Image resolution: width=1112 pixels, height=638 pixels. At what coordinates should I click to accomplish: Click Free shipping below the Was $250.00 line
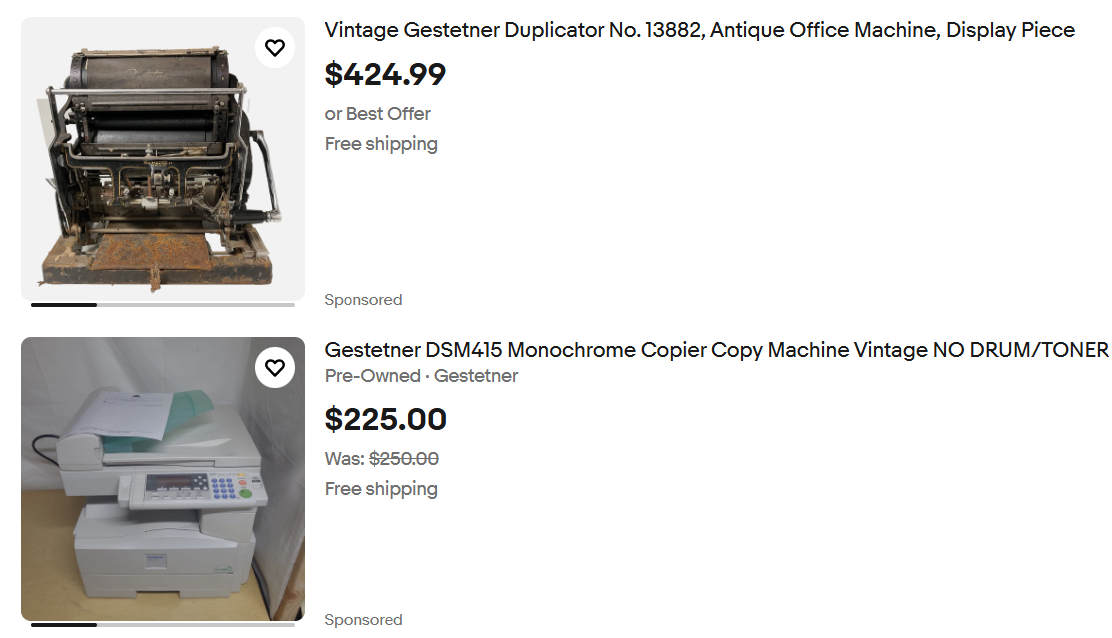click(381, 489)
